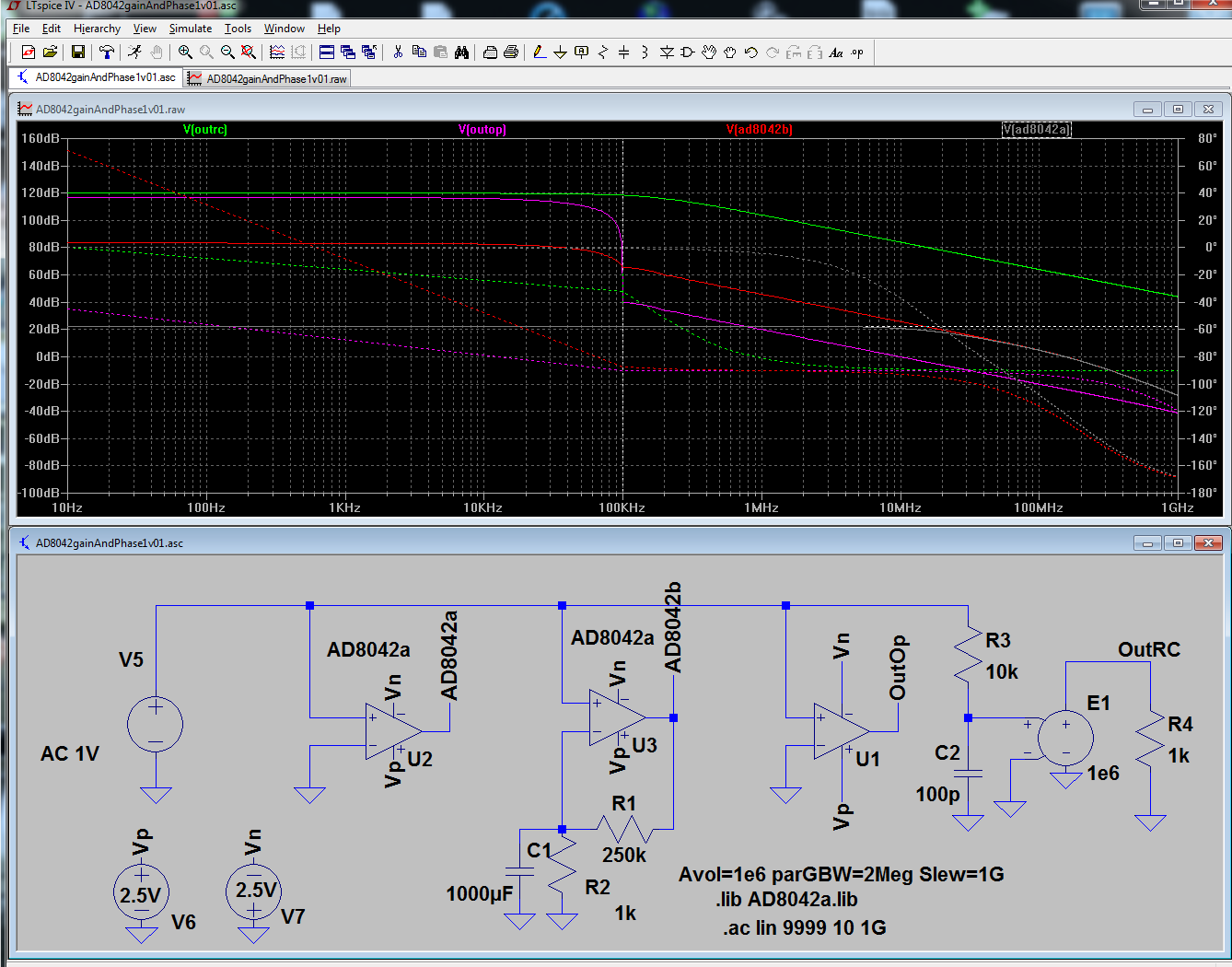
Task: Click the U3 op-amp symbol
Action: pos(617,717)
